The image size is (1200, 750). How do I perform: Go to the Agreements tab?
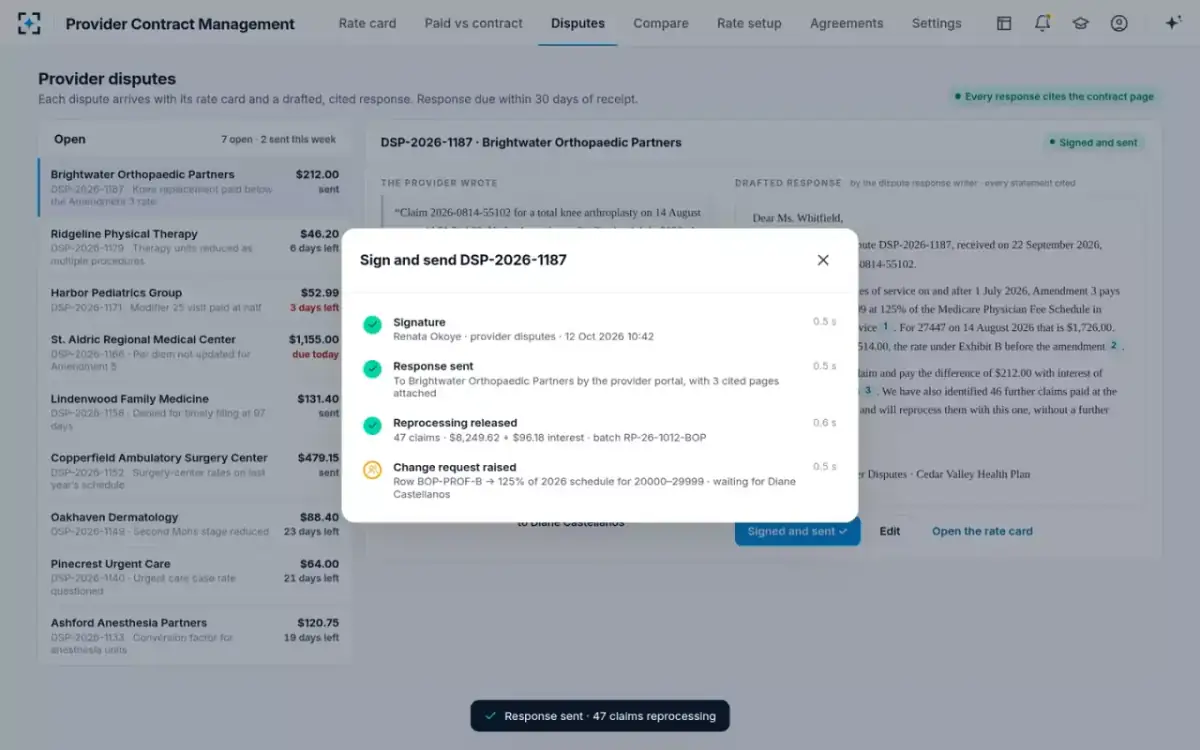click(847, 23)
